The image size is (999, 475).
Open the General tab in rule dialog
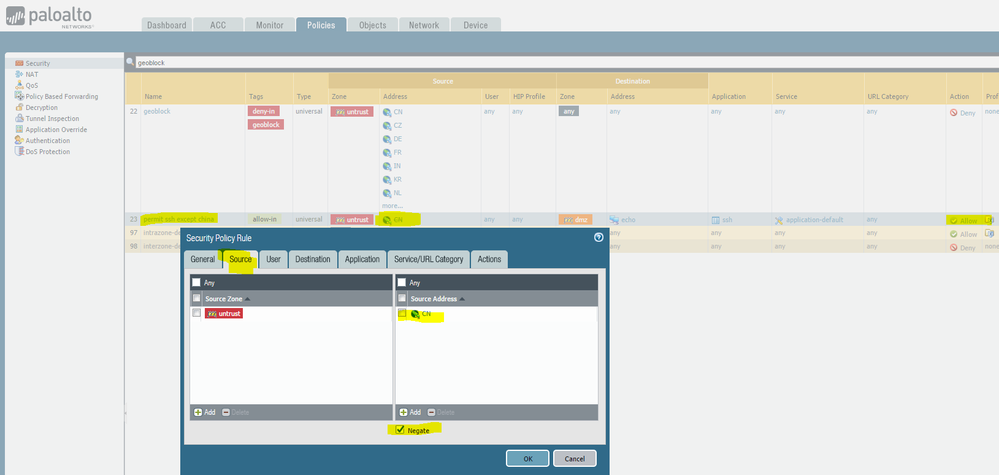(x=203, y=259)
